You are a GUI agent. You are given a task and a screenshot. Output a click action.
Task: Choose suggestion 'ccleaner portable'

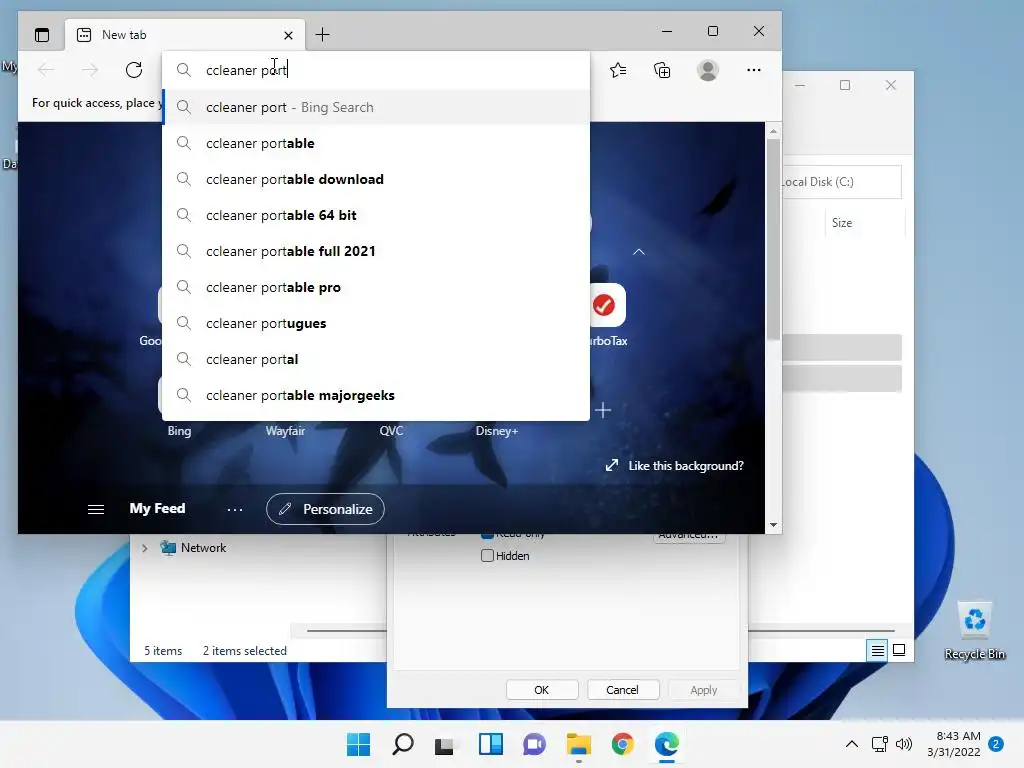click(x=376, y=143)
